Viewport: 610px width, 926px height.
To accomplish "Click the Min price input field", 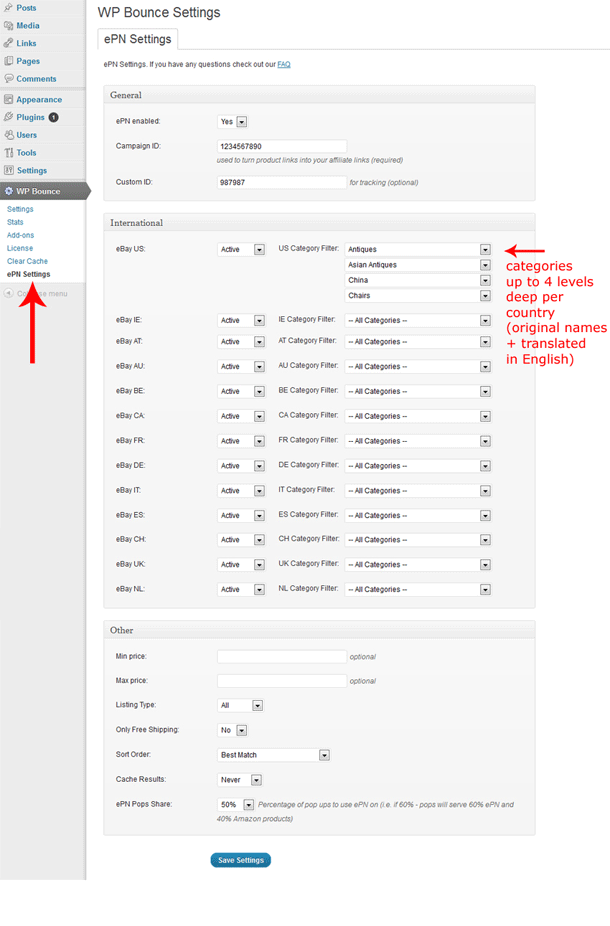I will [282, 656].
